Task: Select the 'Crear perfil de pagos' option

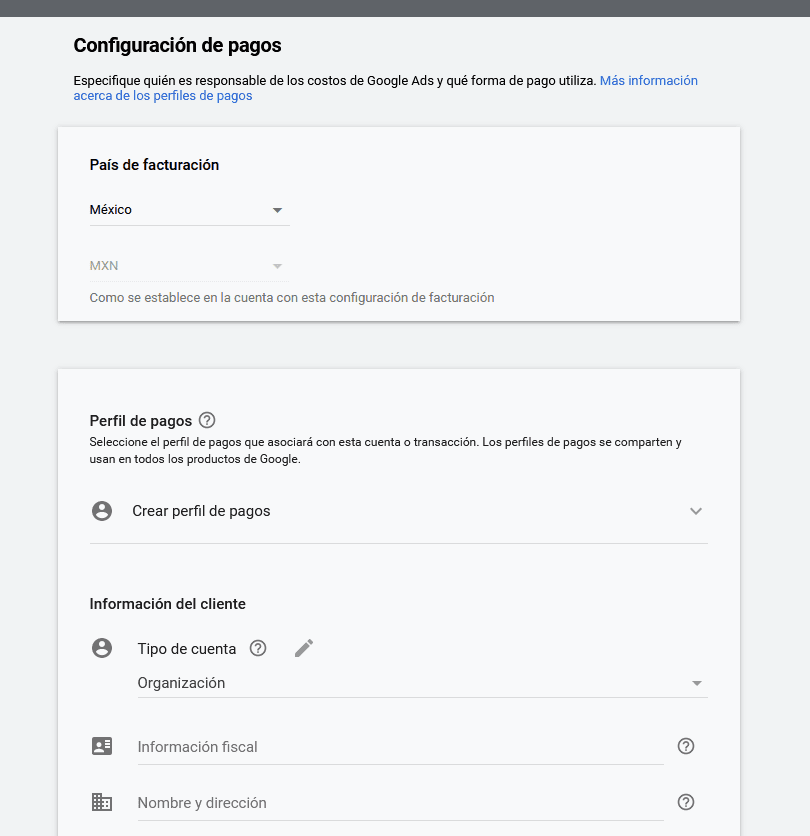Action: [x=201, y=511]
